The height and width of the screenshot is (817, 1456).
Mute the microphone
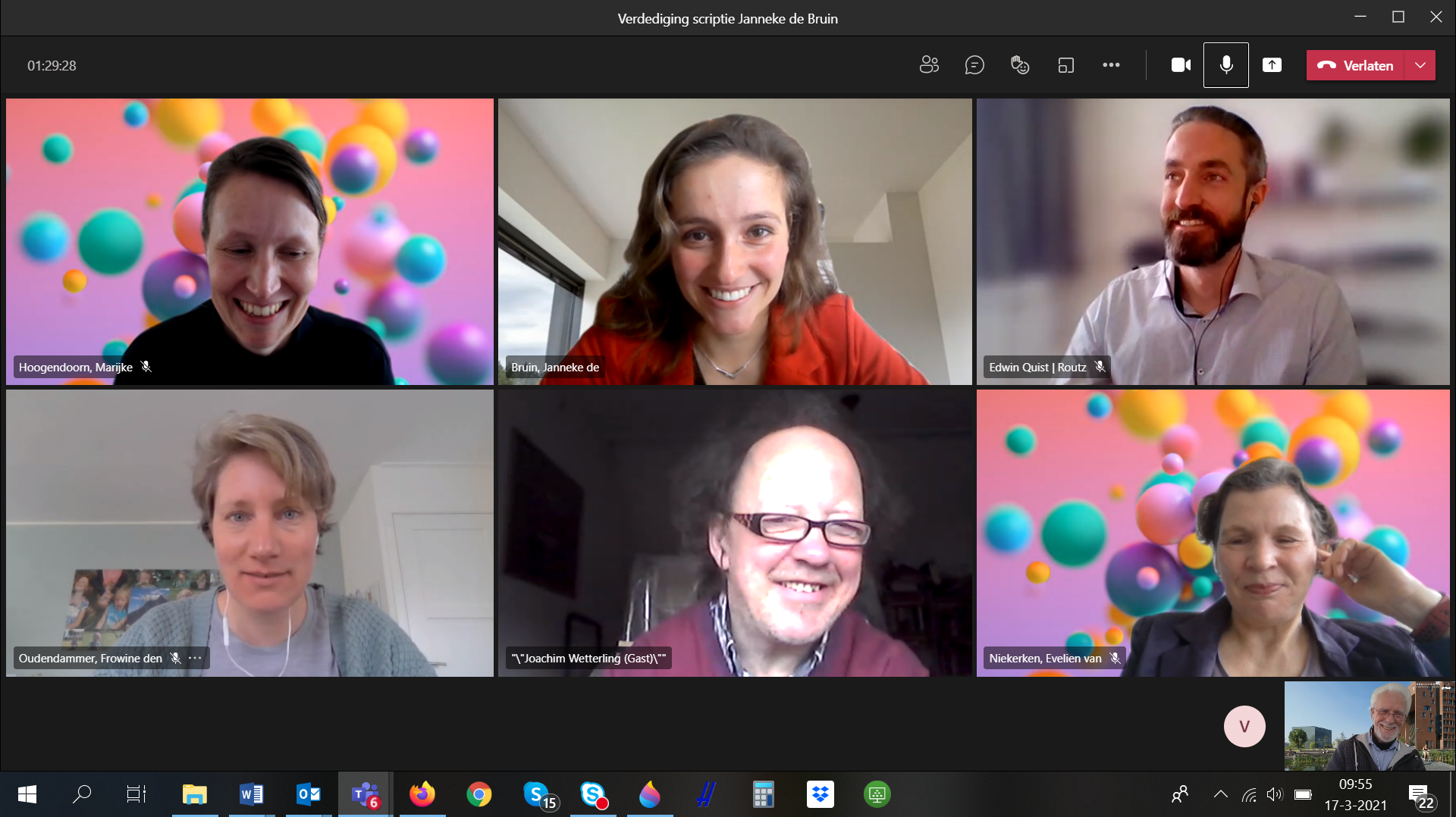(x=1226, y=65)
